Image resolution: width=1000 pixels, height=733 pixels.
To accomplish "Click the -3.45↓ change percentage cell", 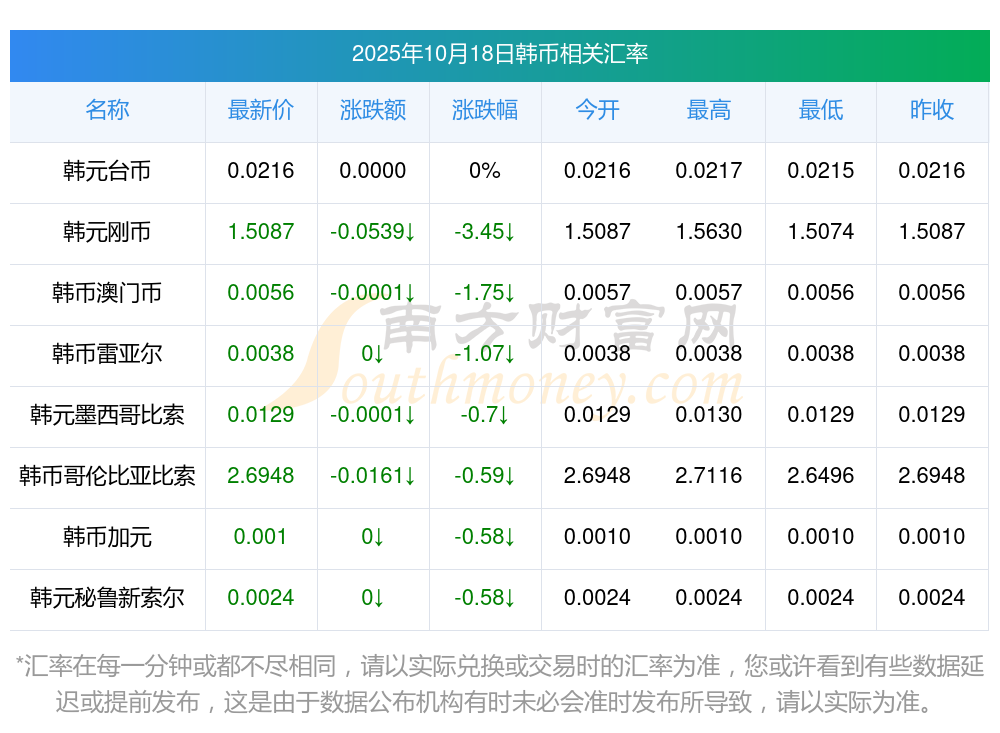I will (485, 232).
